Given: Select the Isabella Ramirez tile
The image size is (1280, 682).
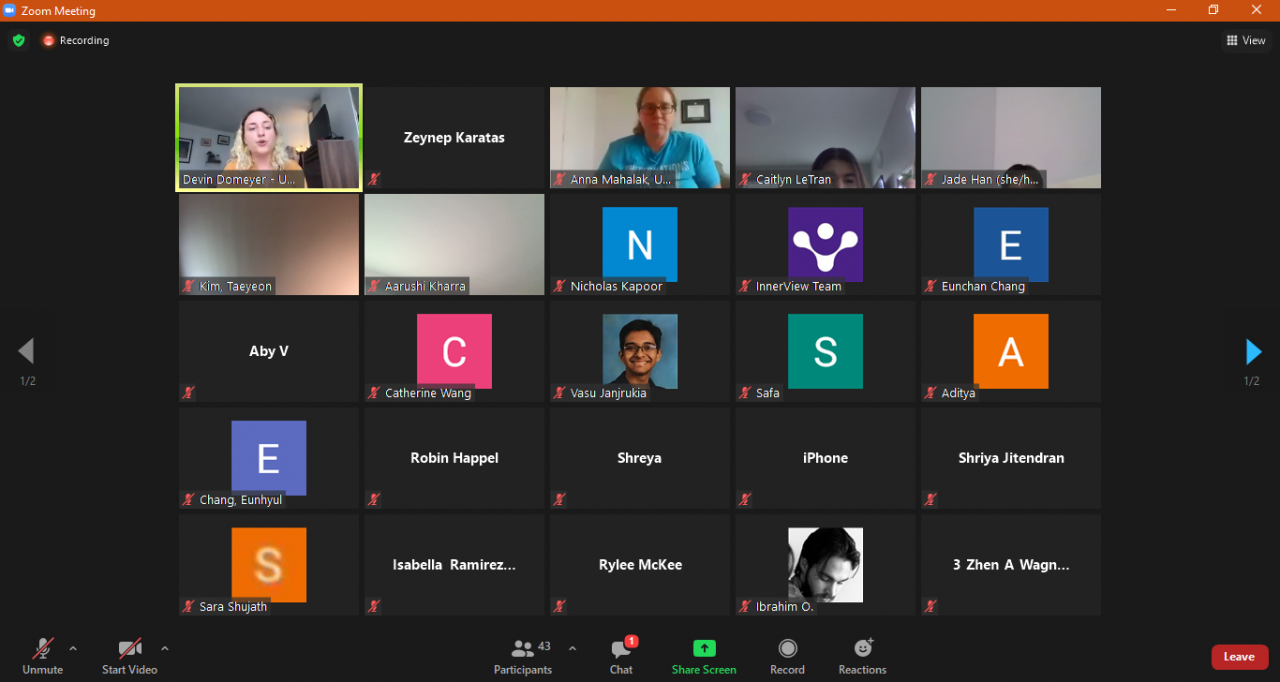Looking at the screenshot, I should click(454, 565).
